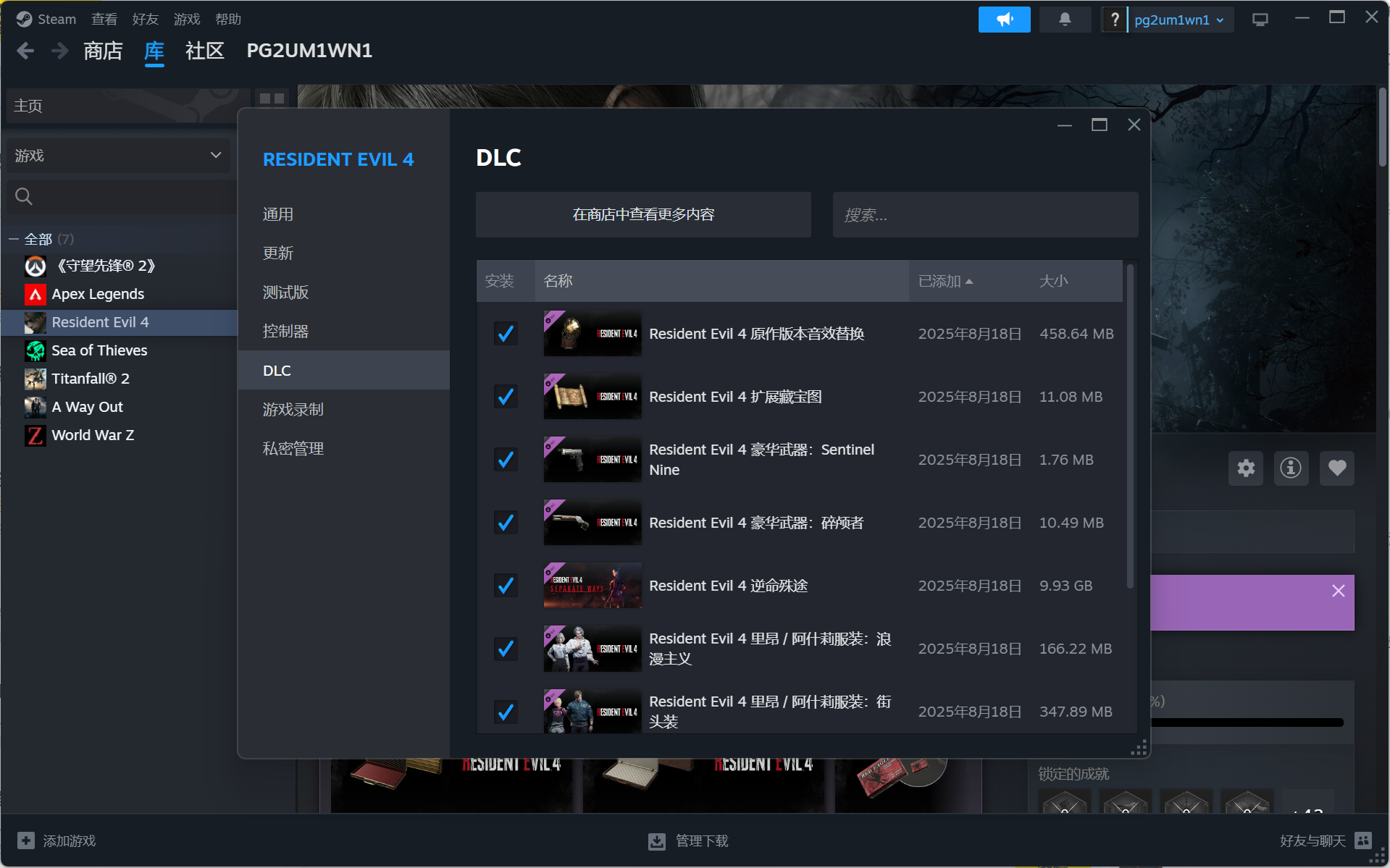Viewport: 1390px width, 868px height.
Task: Click the manage downloads icon
Action: pos(656,840)
